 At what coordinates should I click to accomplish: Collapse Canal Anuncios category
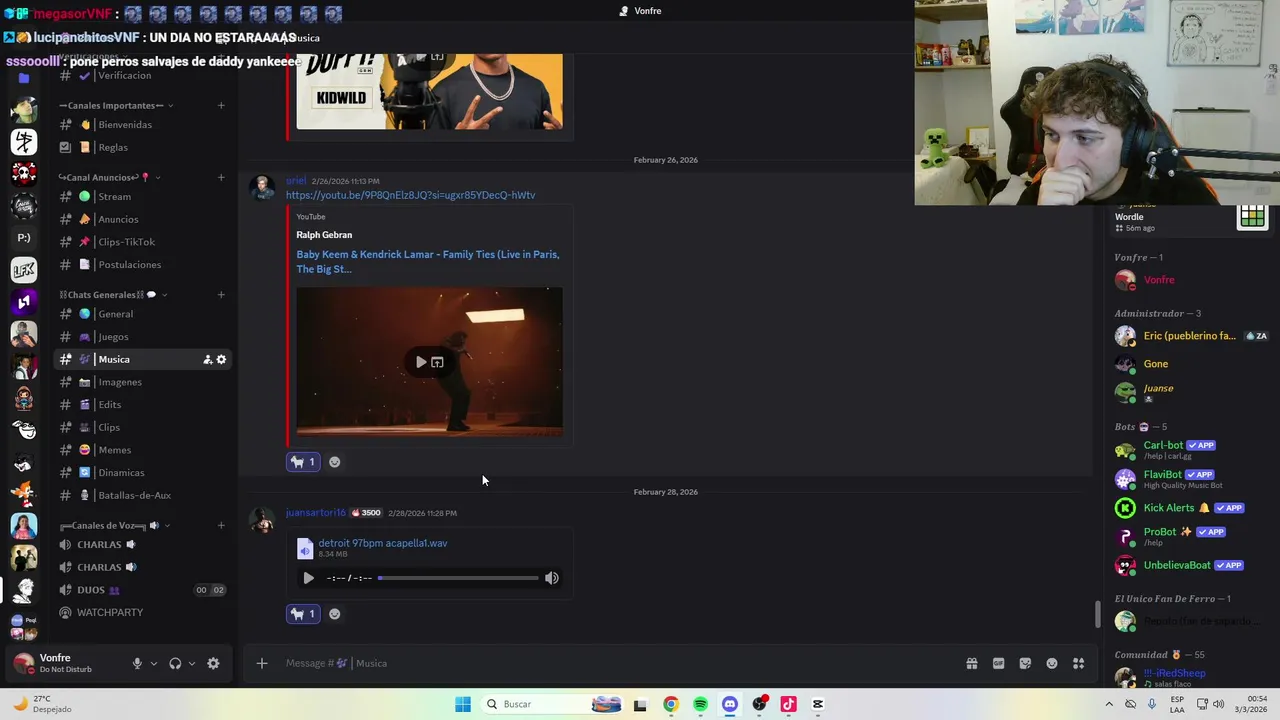[x=110, y=177]
